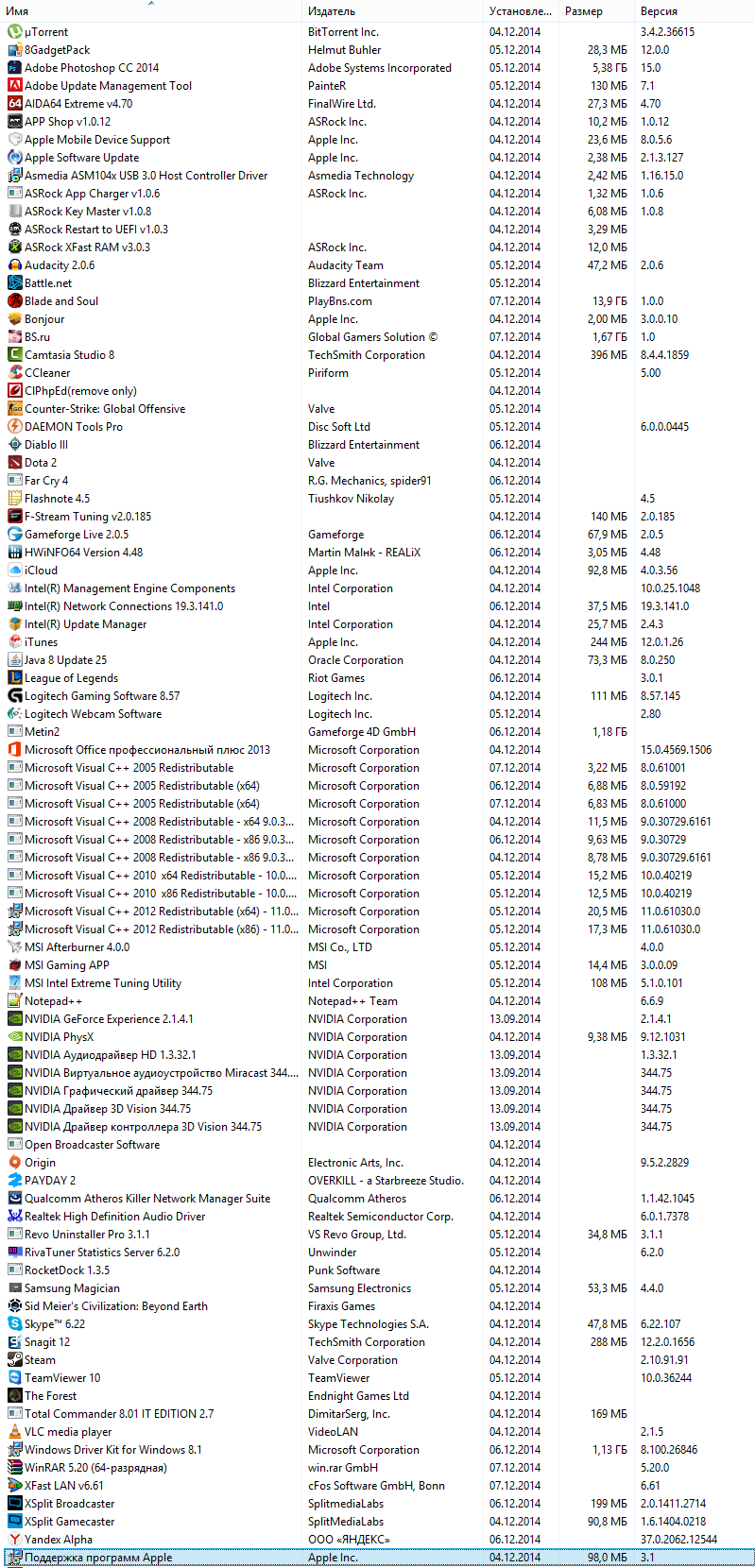Select the iCloud entry
This screenshot has height=1568, width=755.
[x=41, y=570]
